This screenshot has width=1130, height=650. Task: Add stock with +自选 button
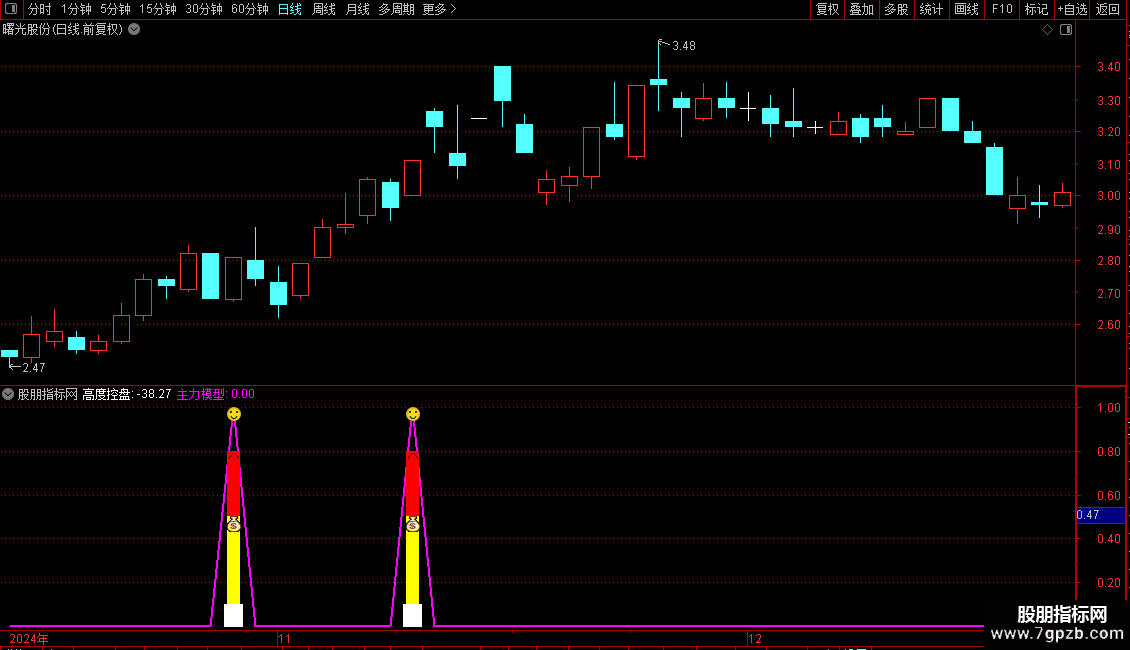coord(1072,9)
